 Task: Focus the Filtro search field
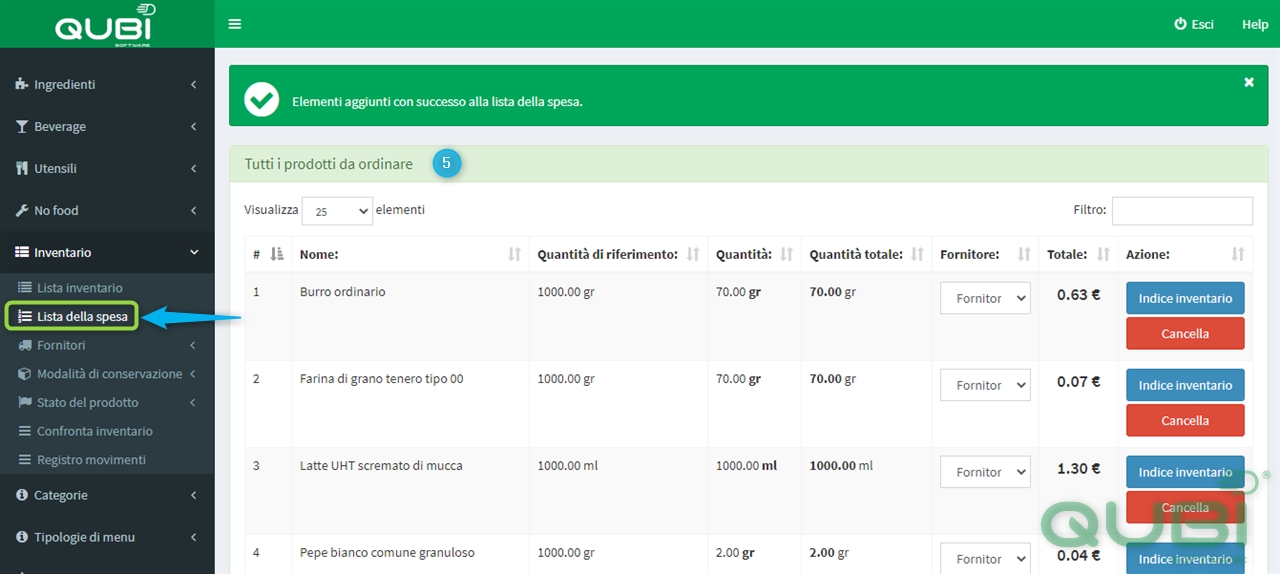click(x=1182, y=211)
